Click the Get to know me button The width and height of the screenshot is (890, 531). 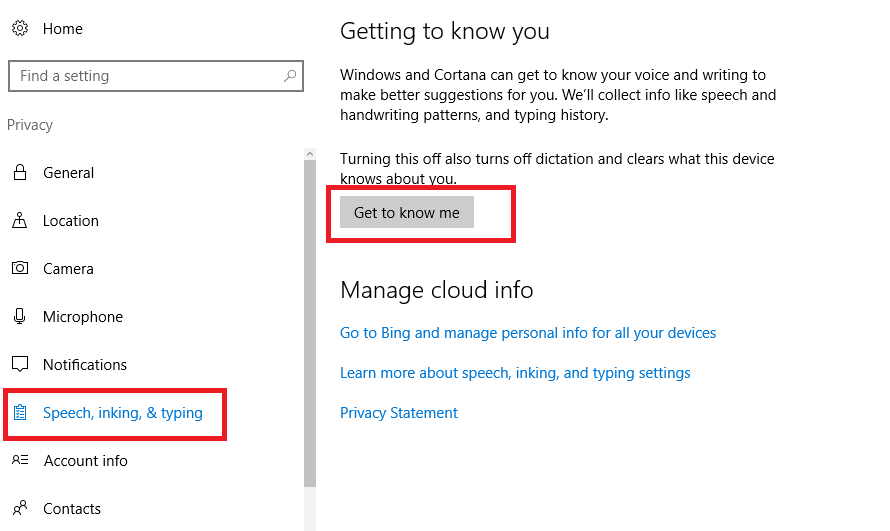click(407, 212)
